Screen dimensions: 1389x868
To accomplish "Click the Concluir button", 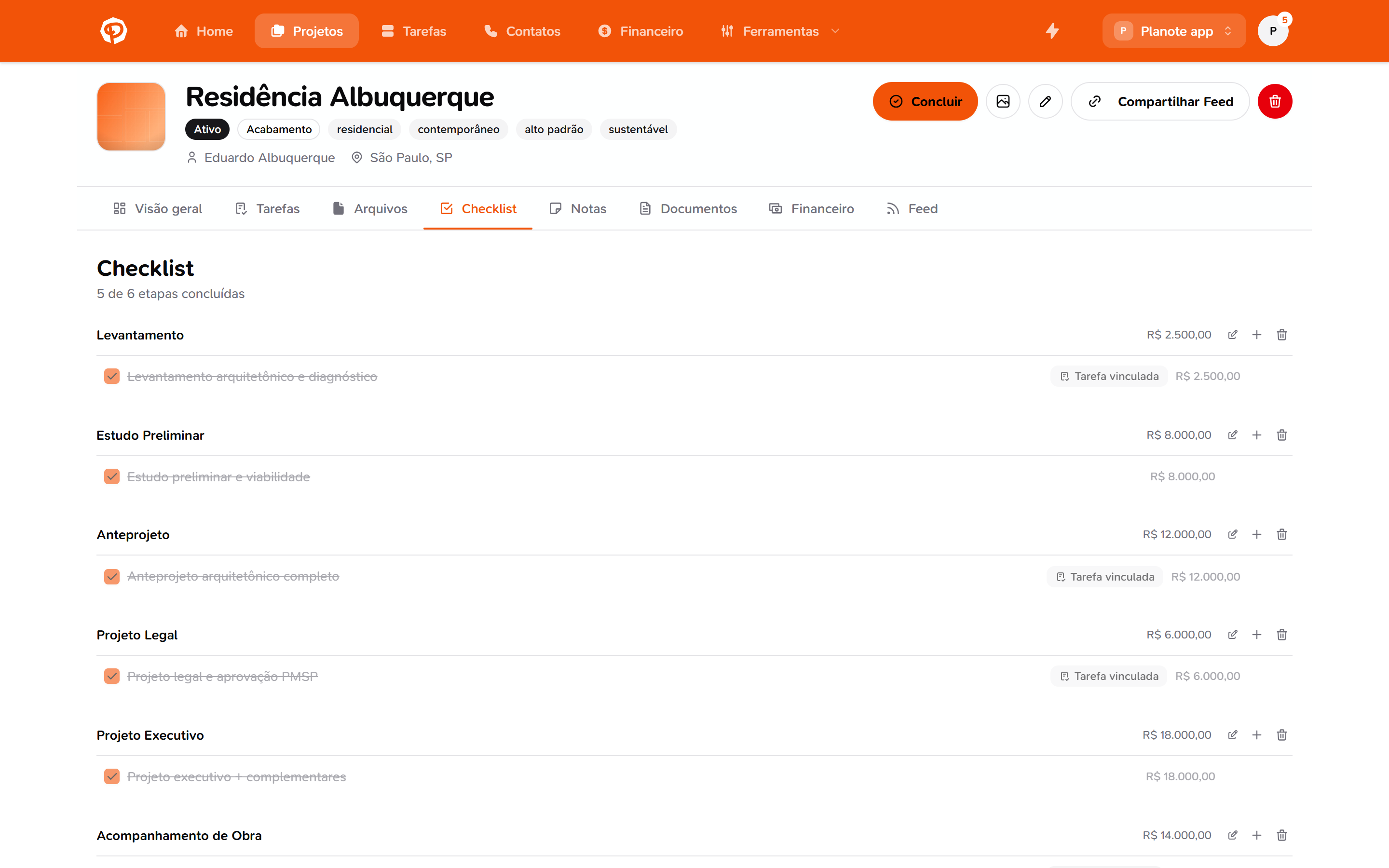I will coord(925,102).
